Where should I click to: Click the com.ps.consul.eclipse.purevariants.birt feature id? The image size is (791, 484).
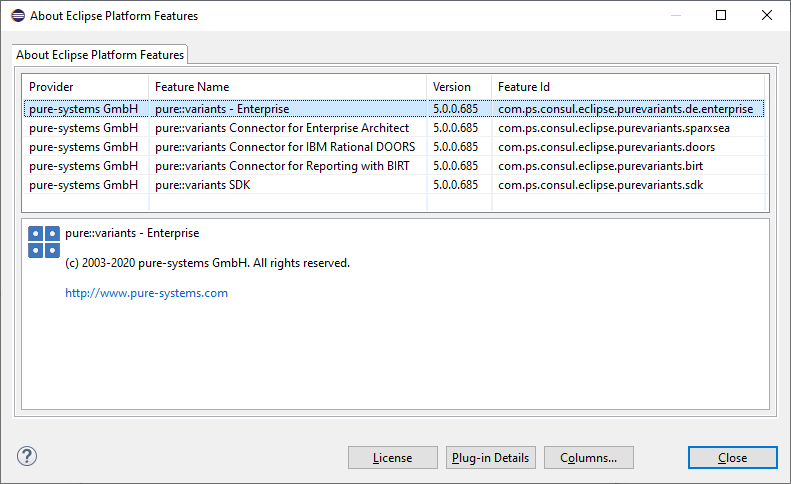pyautogui.click(x=600, y=166)
